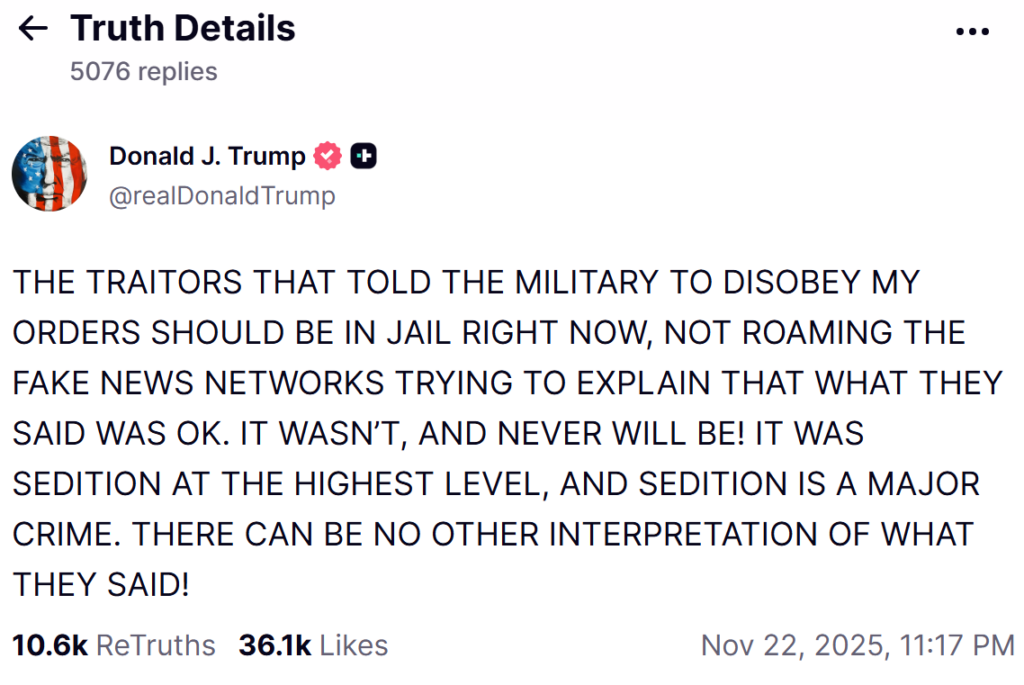Open the ReTruths label

(x=156, y=645)
